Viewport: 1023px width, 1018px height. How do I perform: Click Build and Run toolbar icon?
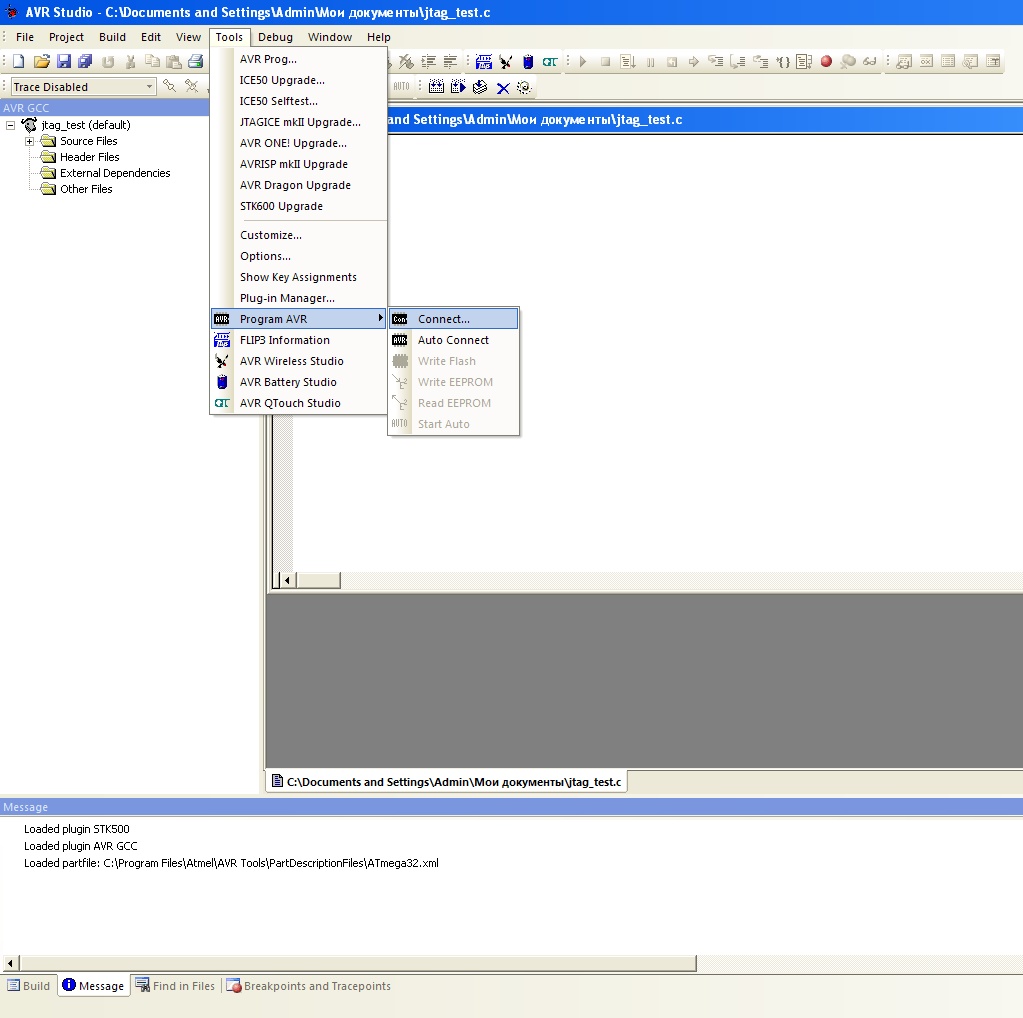click(x=458, y=87)
